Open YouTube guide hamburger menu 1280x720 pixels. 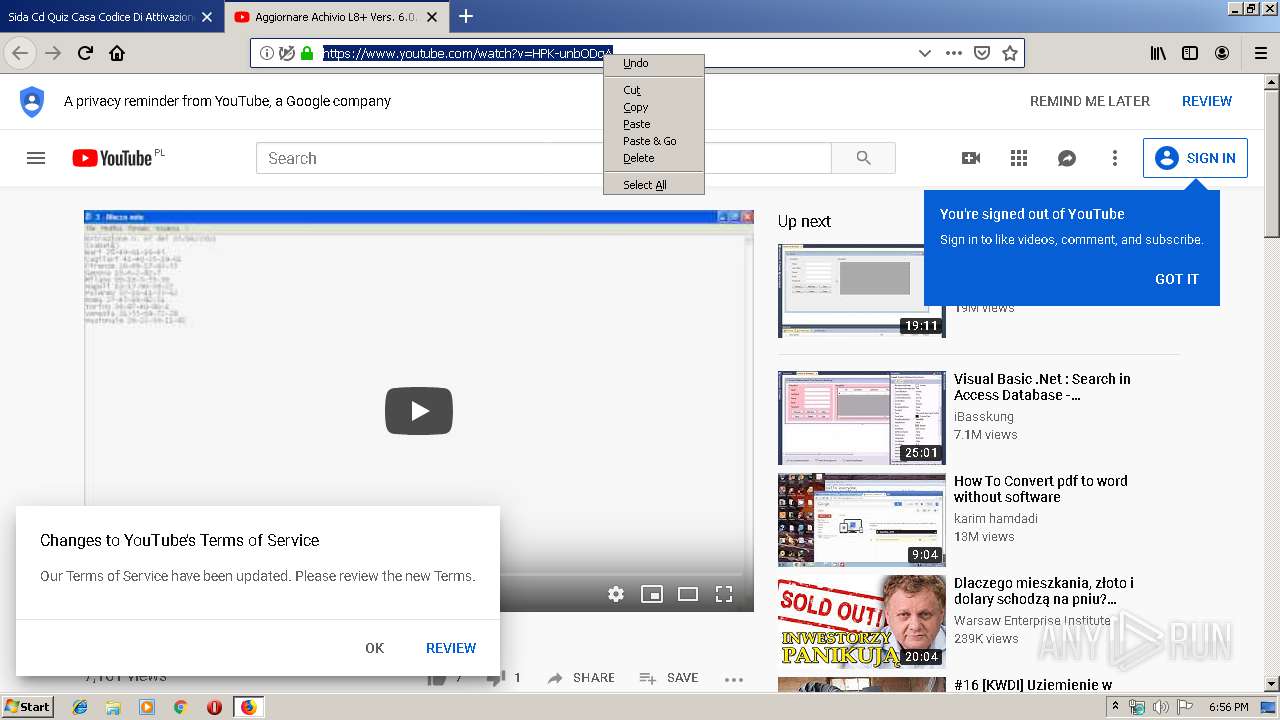tap(36, 158)
